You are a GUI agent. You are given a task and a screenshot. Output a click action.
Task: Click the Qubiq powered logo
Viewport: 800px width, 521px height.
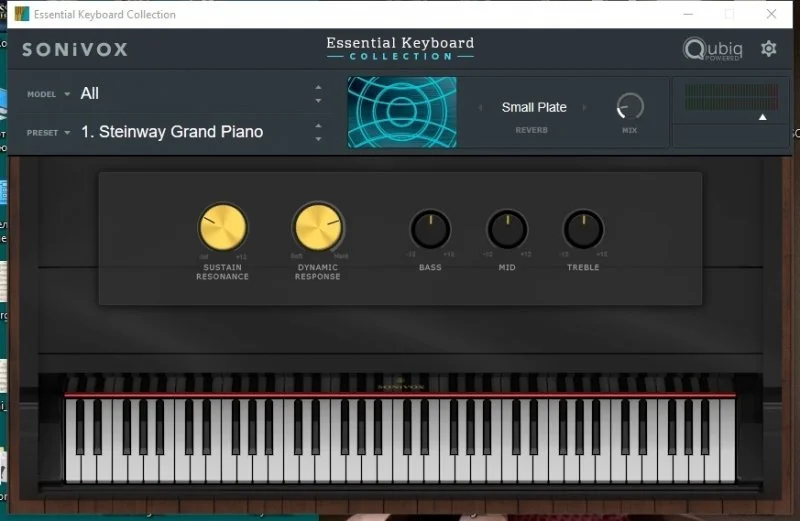click(713, 49)
